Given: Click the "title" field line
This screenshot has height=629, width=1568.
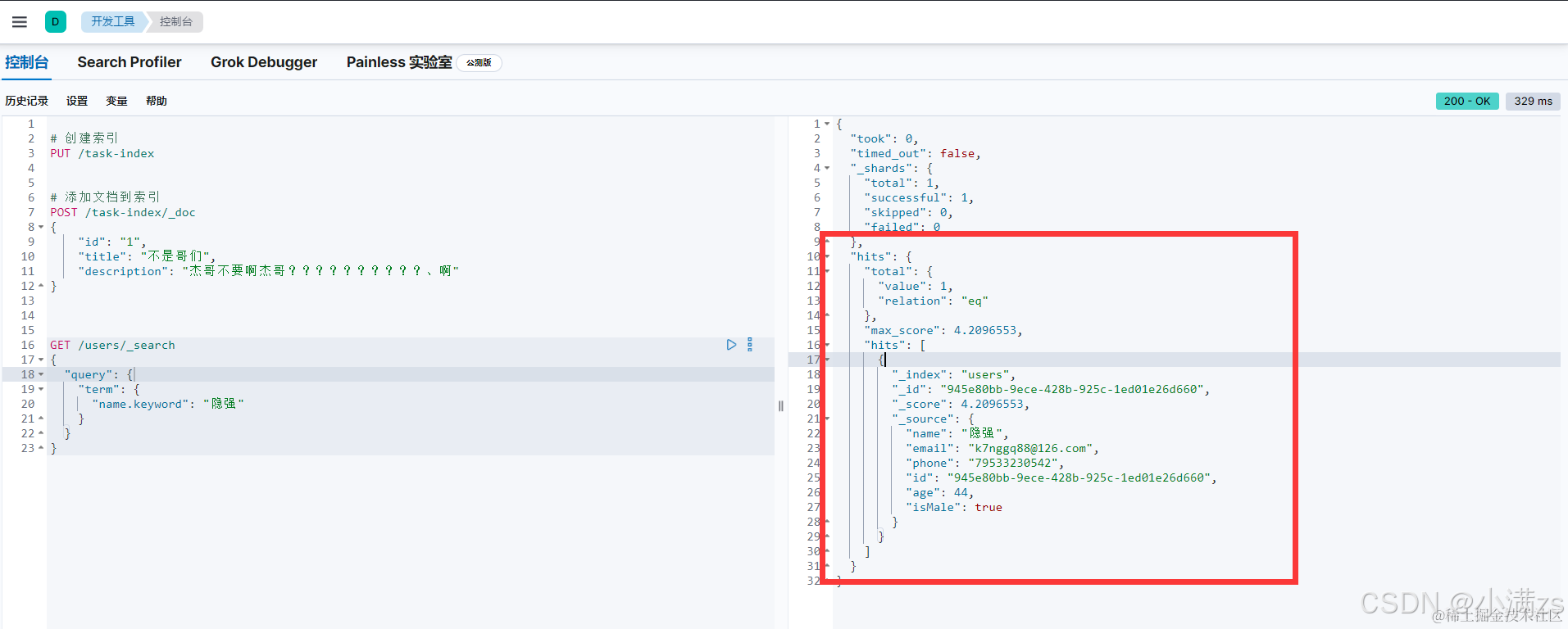Looking at the screenshot, I should 147,256.
